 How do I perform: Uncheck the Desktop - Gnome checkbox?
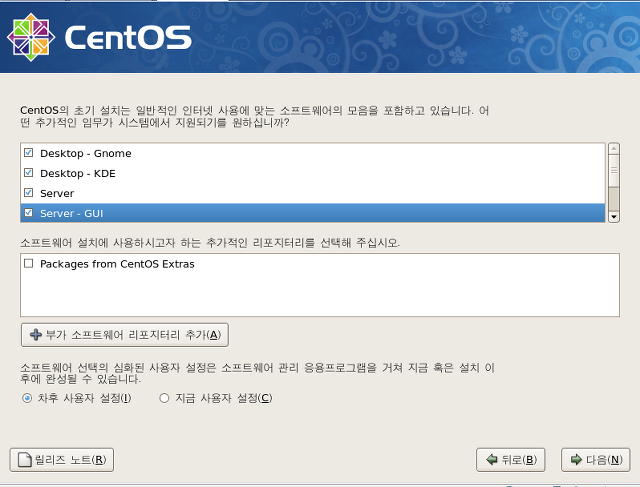click(29, 153)
